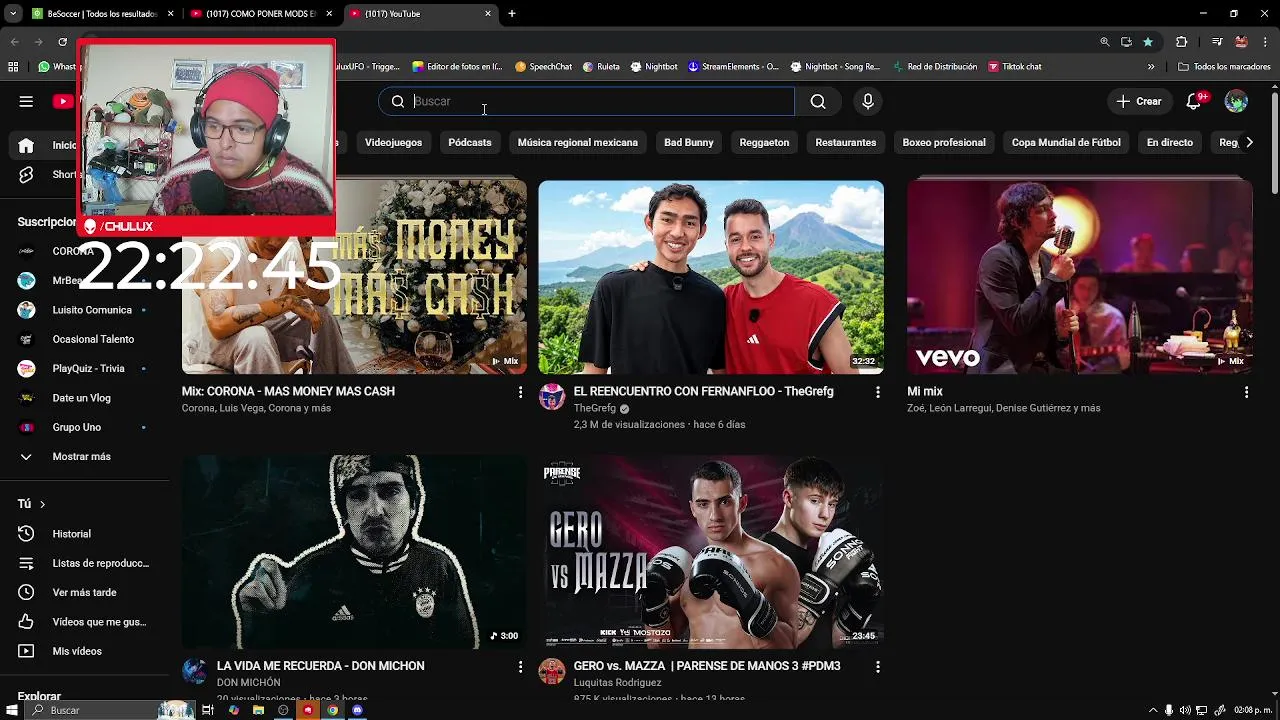Show hidden bookmarks with double chevron
Screen dimensions: 1280x720
[x=1151, y=67]
